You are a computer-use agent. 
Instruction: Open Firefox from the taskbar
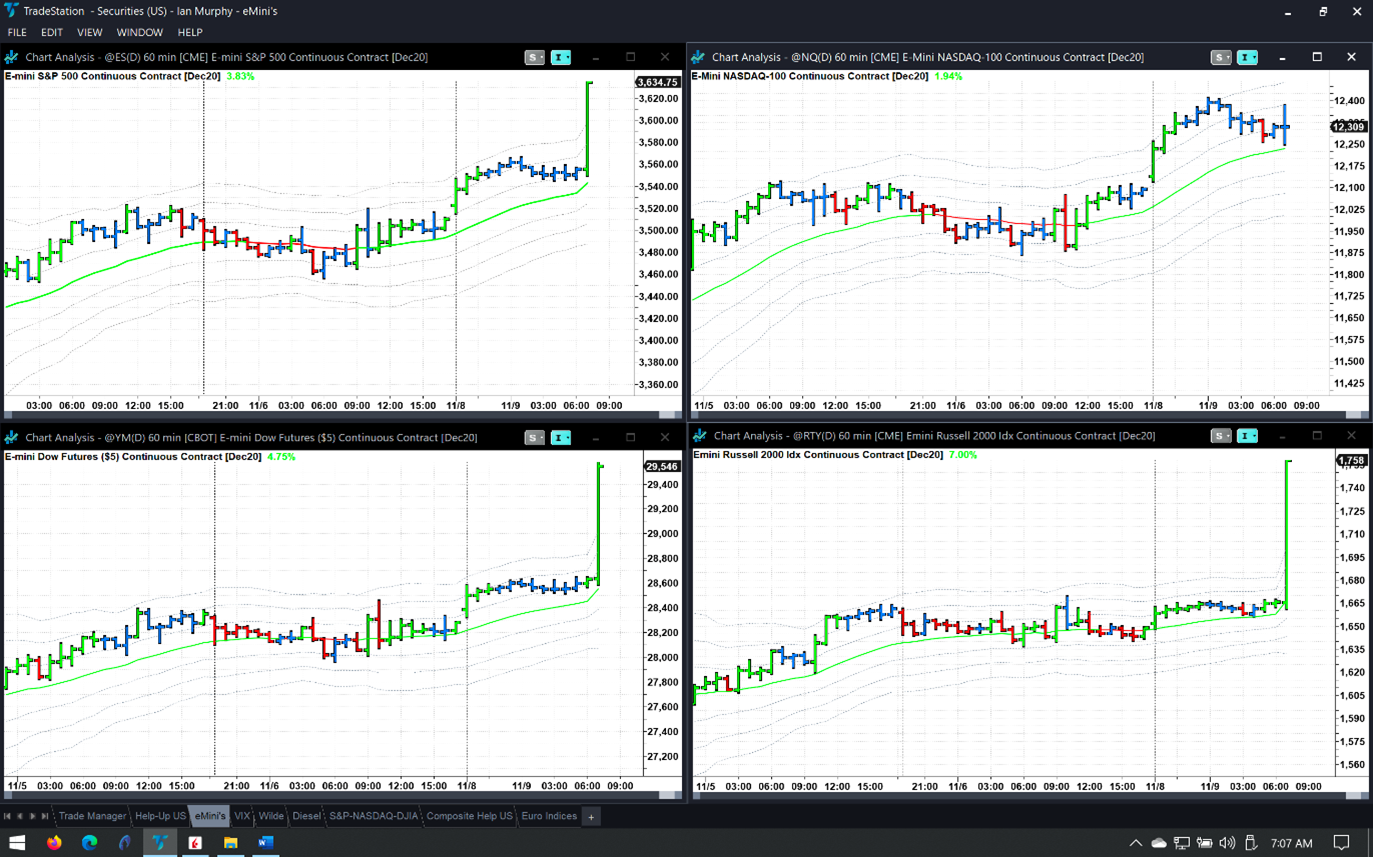(54, 843)
